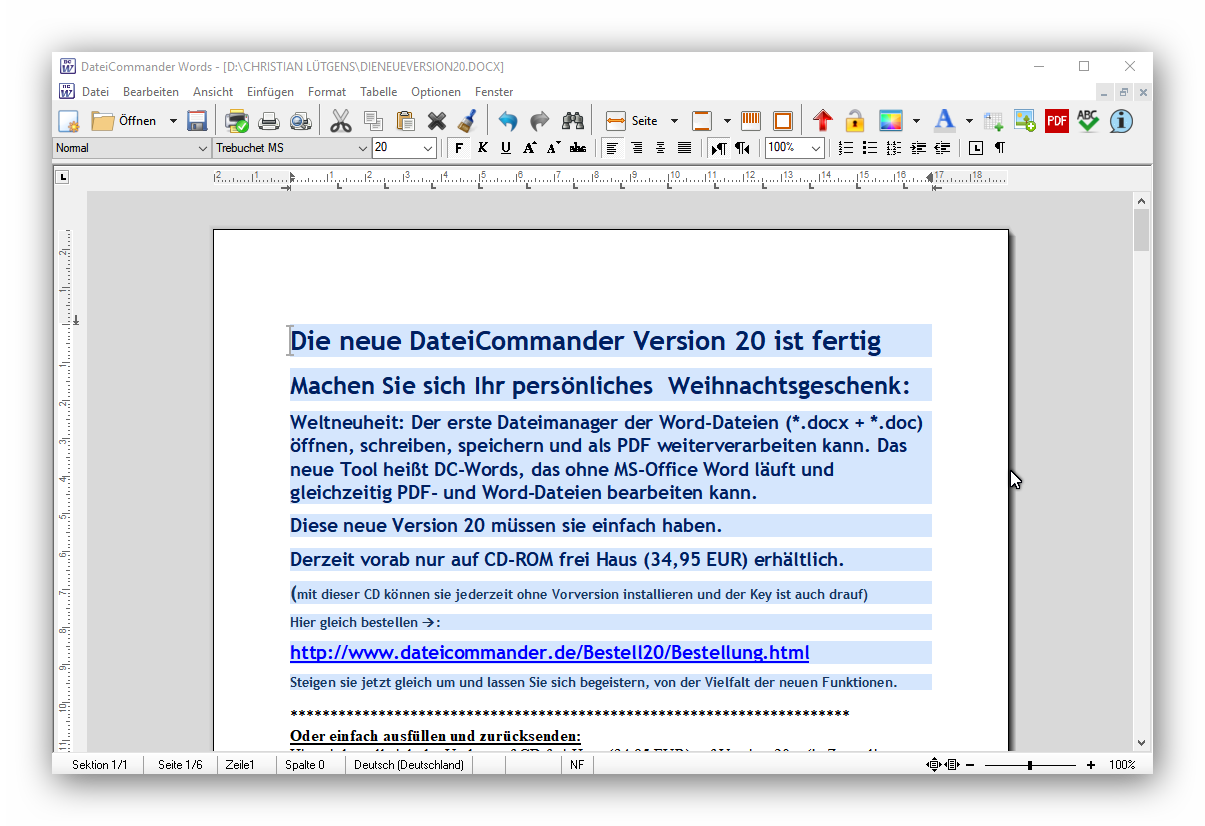Click the insert image icon
The height and width of the screenshot is (826, 1205).
click(x=1025, y=121)
